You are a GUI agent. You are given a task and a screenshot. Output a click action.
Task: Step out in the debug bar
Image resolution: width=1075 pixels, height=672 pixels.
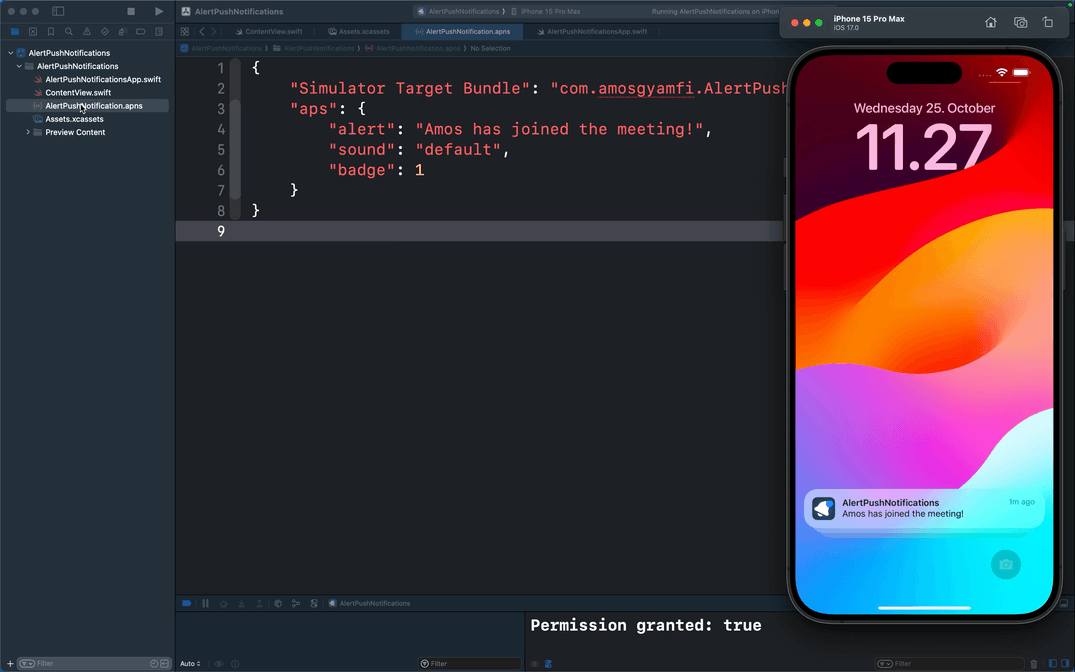pos(259,603)
